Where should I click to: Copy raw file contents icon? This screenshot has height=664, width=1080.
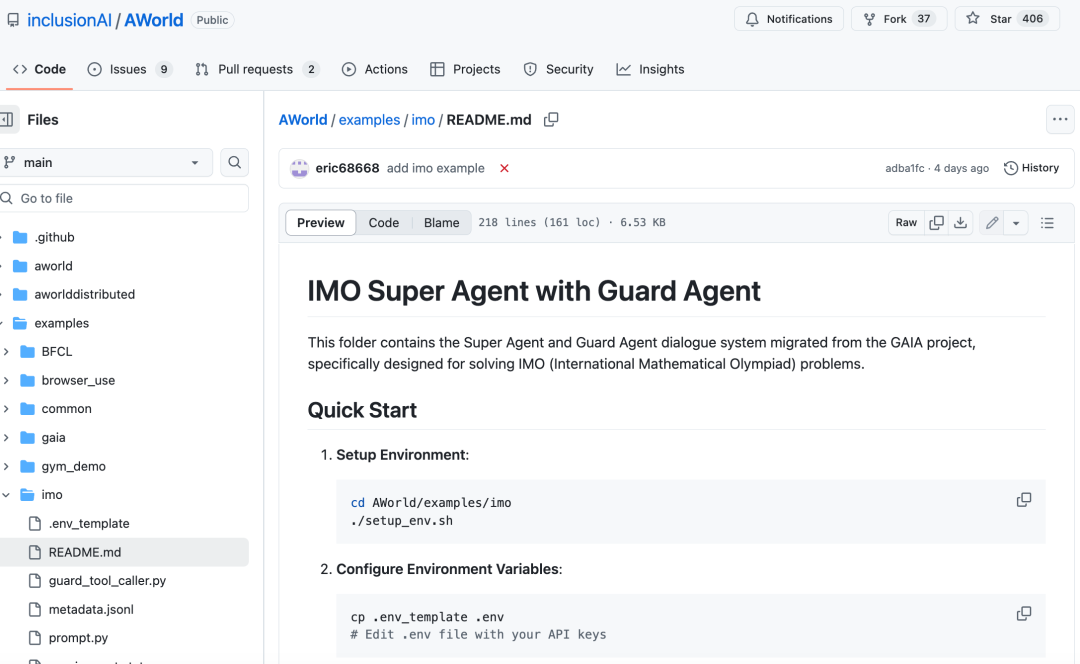coord(937,222)
